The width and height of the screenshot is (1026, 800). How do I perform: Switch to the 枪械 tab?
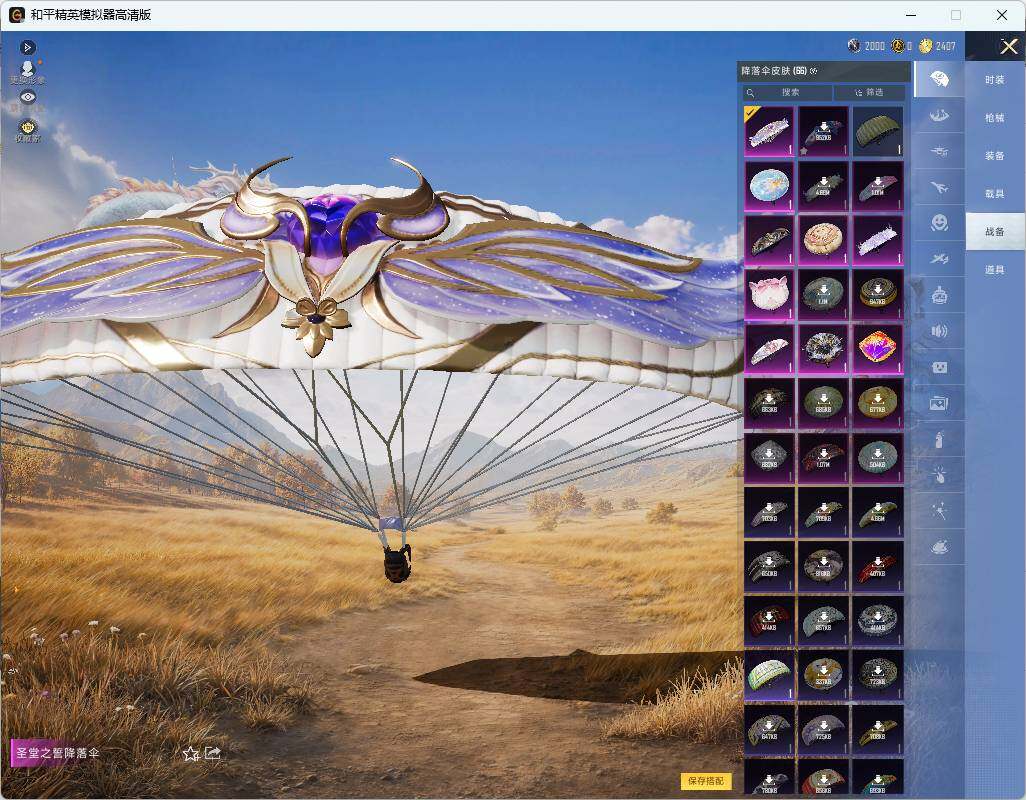pos(995,118)
